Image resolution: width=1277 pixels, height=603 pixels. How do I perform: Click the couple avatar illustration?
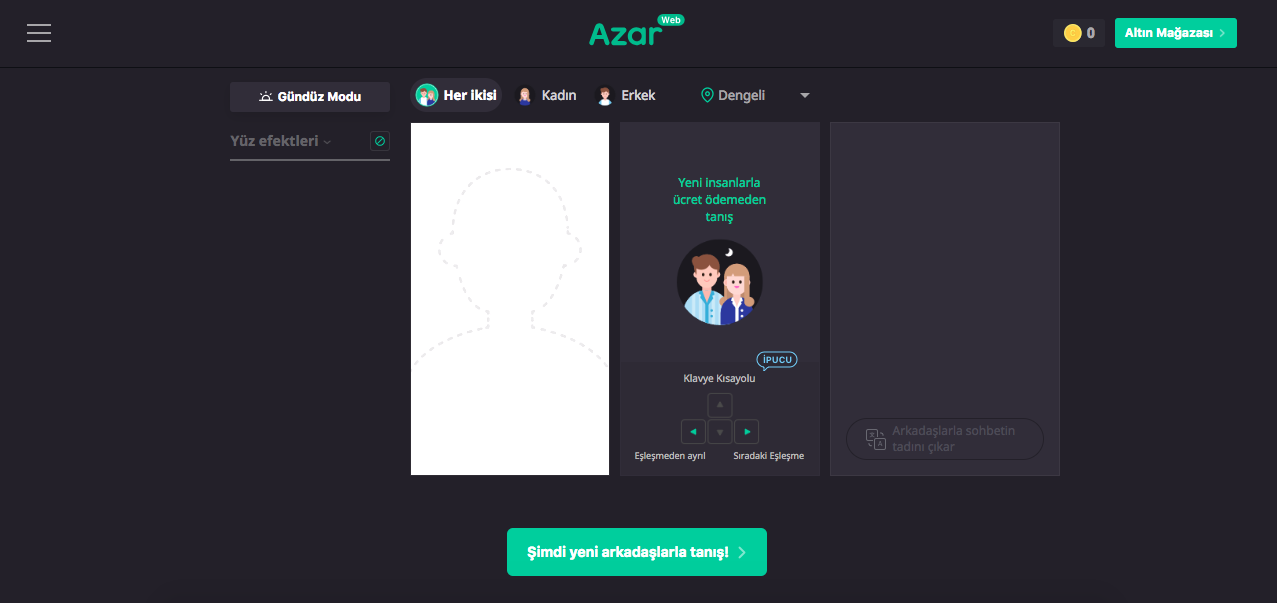pos(720,282)
